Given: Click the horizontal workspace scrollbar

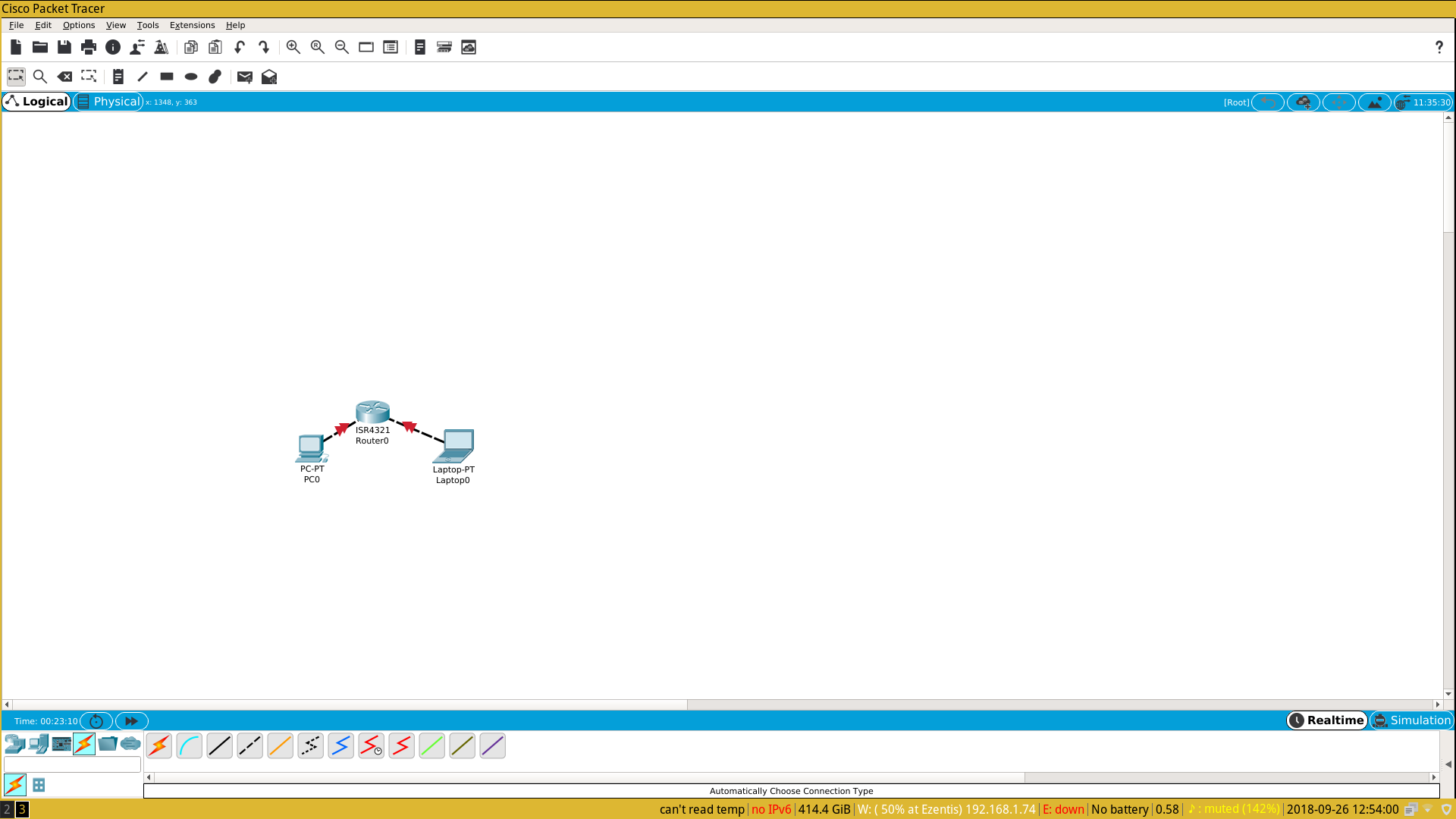Looking at the screenshot, I should pos(349,704).
